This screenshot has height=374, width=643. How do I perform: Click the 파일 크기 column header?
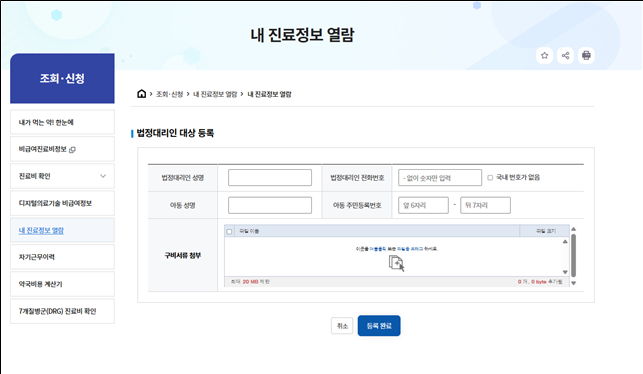[x=546, y=231]
